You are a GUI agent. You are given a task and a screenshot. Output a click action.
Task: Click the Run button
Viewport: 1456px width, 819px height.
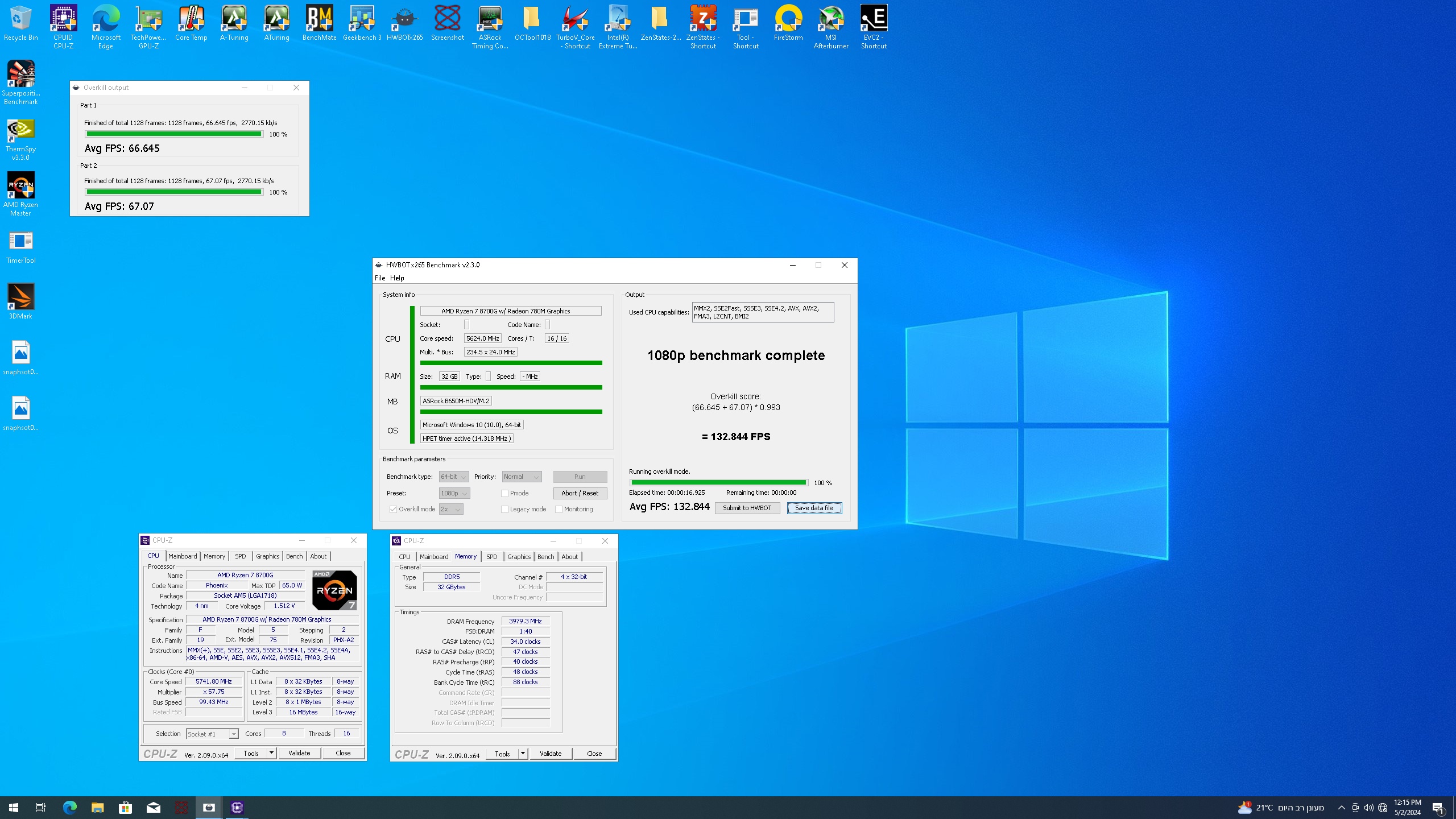coord(580,477)
